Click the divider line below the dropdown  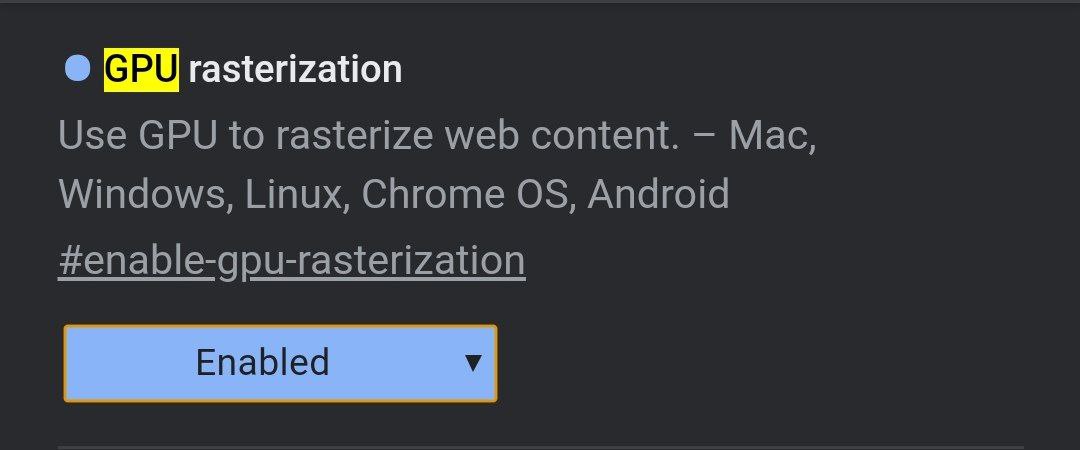[540, 446]
